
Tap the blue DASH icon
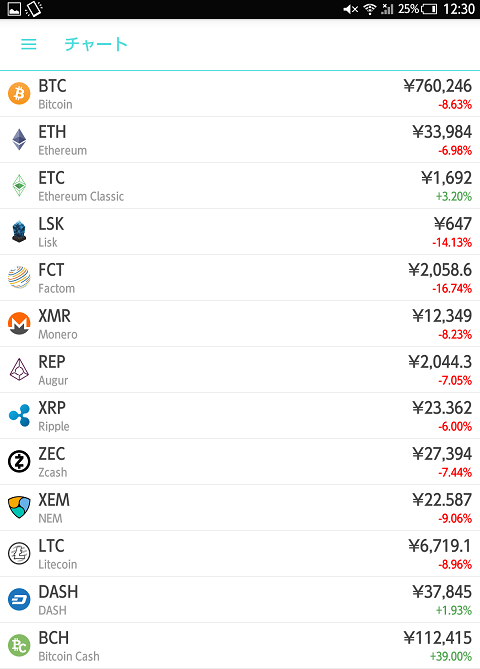click(x=19, y=599)
